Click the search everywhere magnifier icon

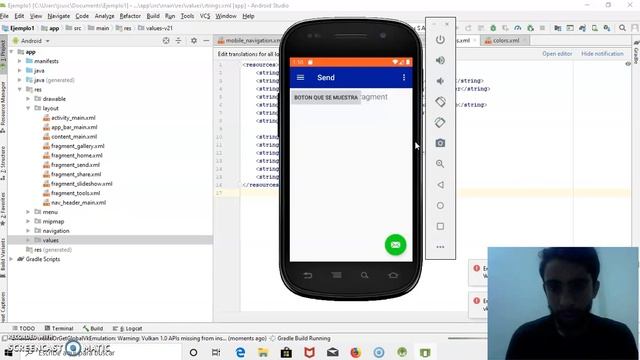pyautogui.click(x=622, y=28)
